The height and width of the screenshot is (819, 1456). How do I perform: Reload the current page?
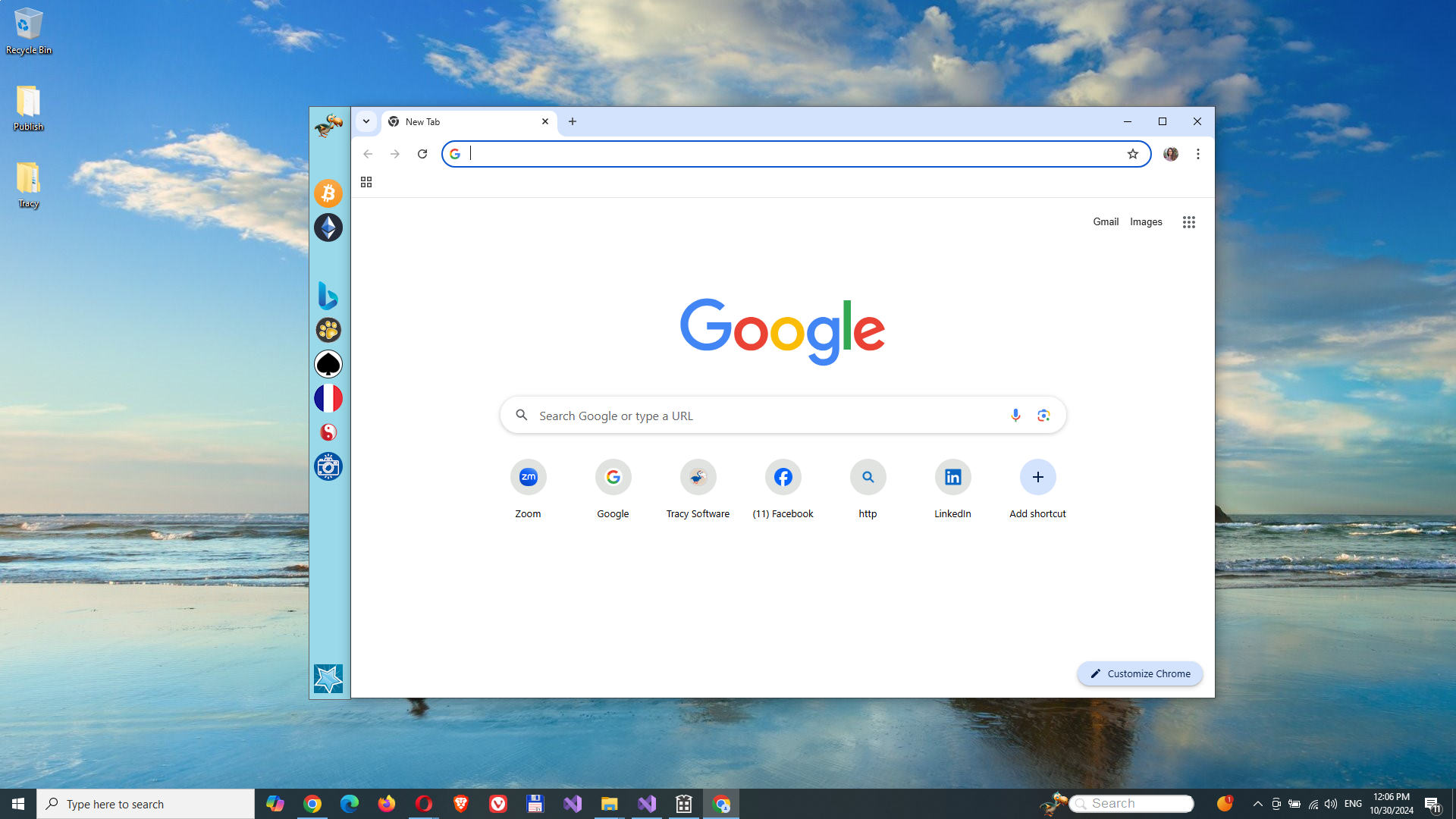[x=422, y=154]
